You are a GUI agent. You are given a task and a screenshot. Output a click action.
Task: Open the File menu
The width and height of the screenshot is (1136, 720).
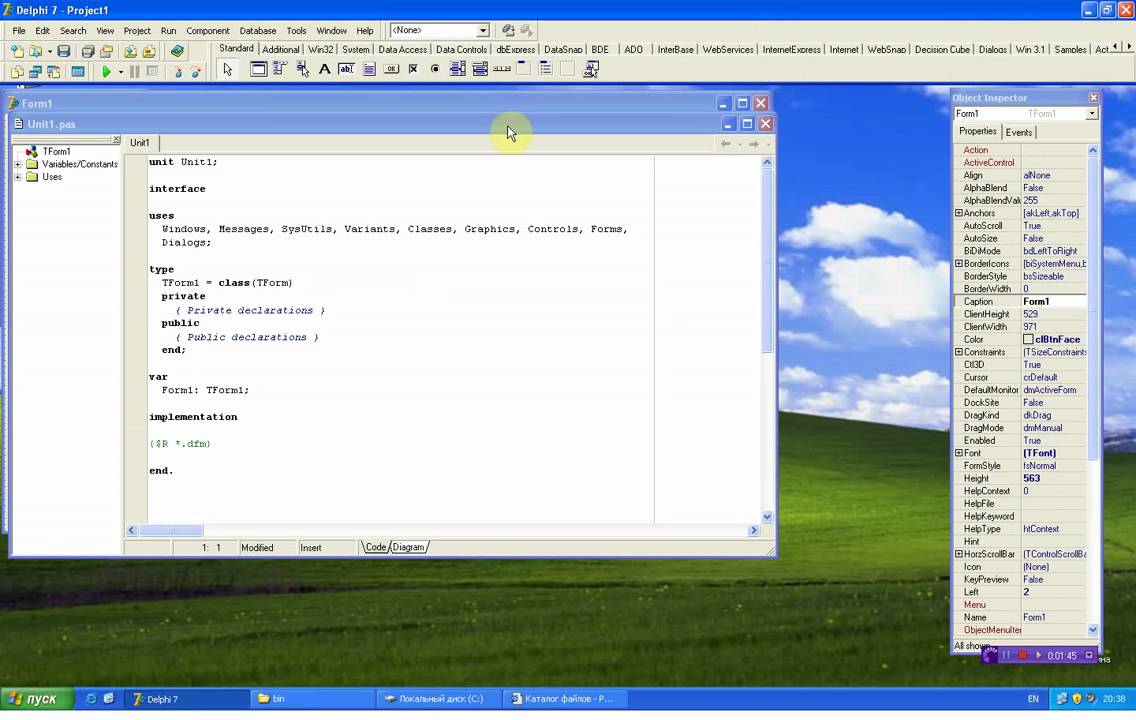point(19,30)
